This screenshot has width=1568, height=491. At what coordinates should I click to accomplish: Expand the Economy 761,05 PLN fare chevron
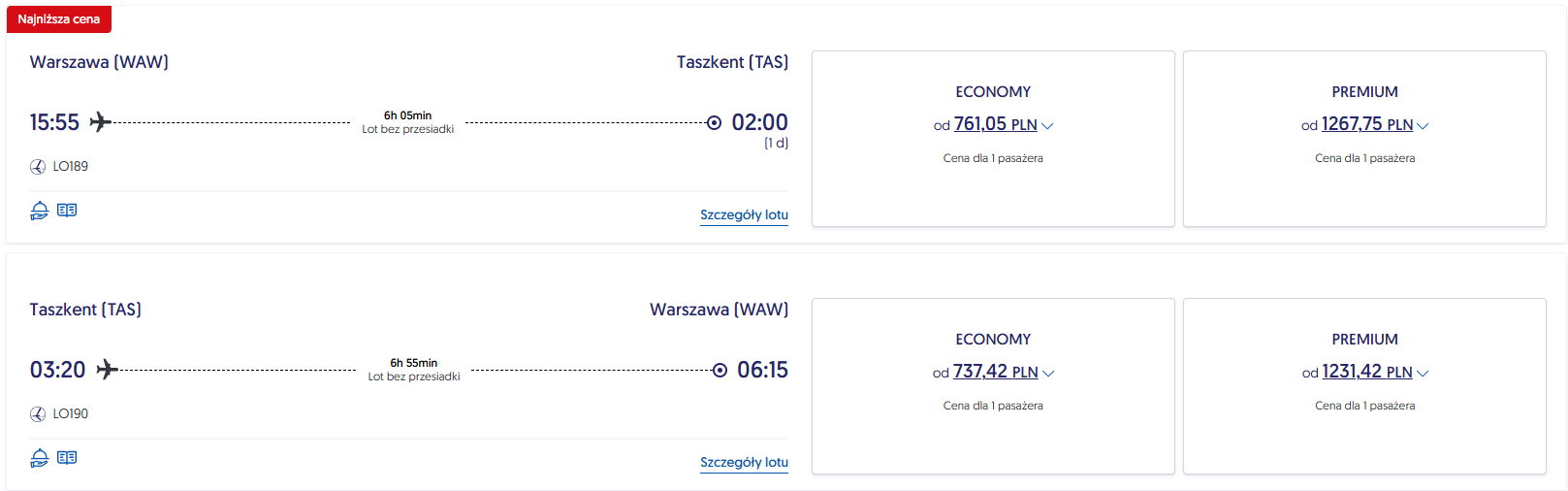pos(1047,126)
